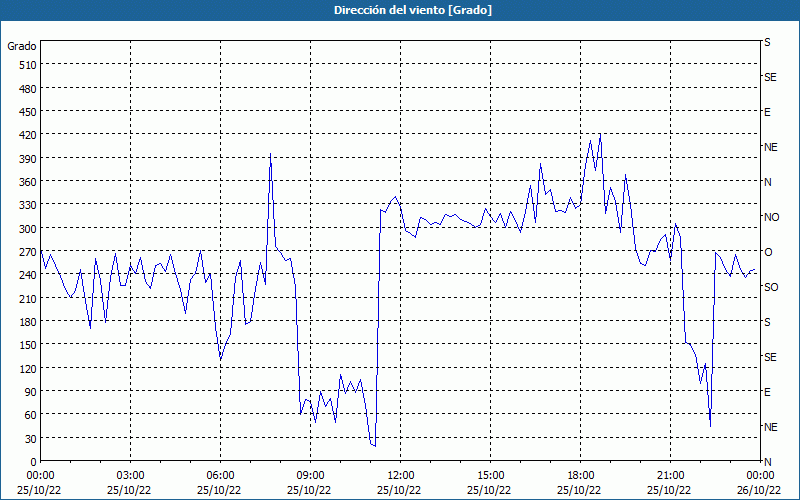
Task: Click the 'SO' compass direction label
Action: click(x=771, y=287)
